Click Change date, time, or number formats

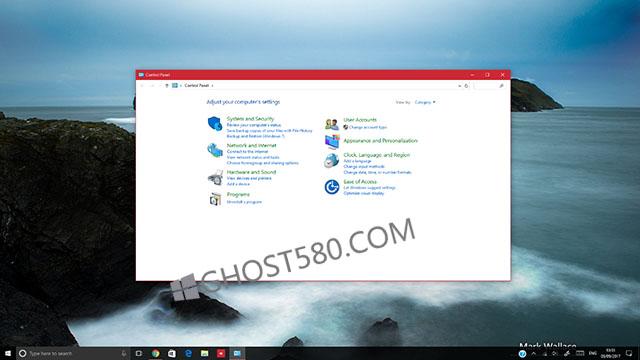(378, 173)
